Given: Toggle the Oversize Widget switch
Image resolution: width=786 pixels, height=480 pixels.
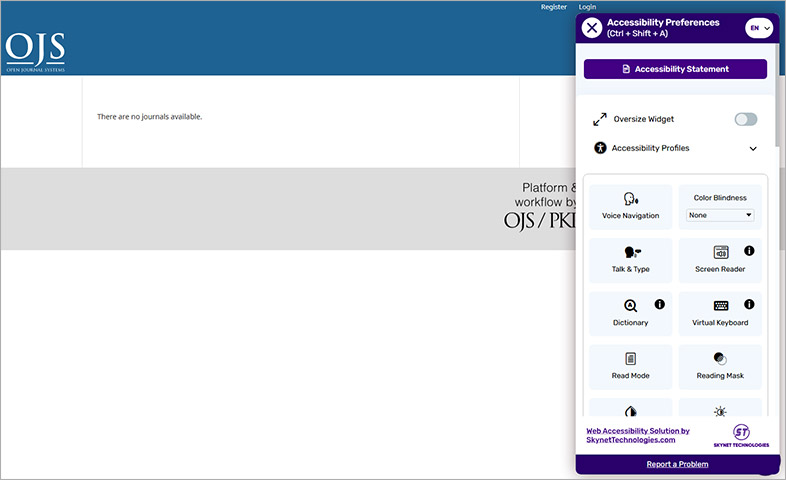Looking at the screenshot, I should [x=745, y=119].
